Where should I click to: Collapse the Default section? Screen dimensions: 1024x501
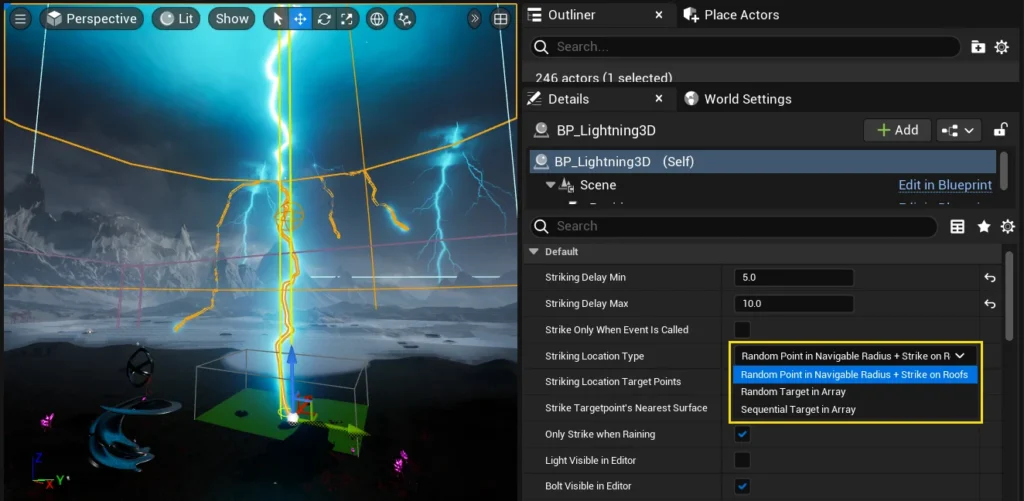(x=534, y=252)
